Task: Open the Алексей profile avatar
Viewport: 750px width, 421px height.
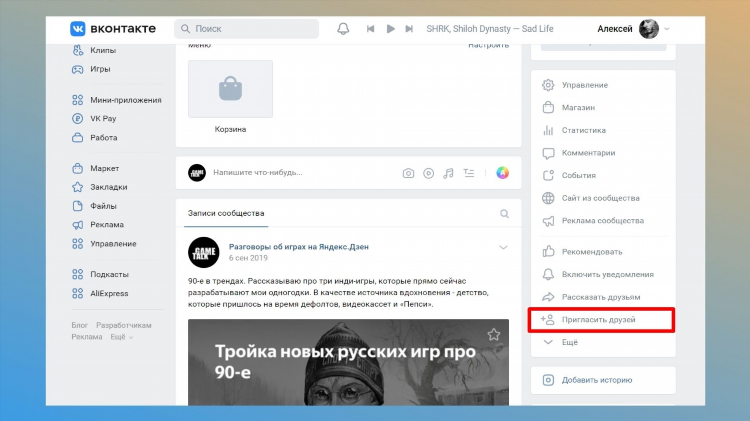Action: (x=649, y=29)
